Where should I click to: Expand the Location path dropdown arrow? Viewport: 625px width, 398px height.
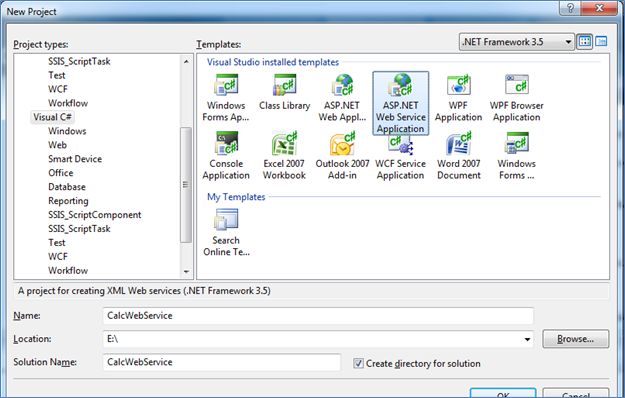click(527, 339)
